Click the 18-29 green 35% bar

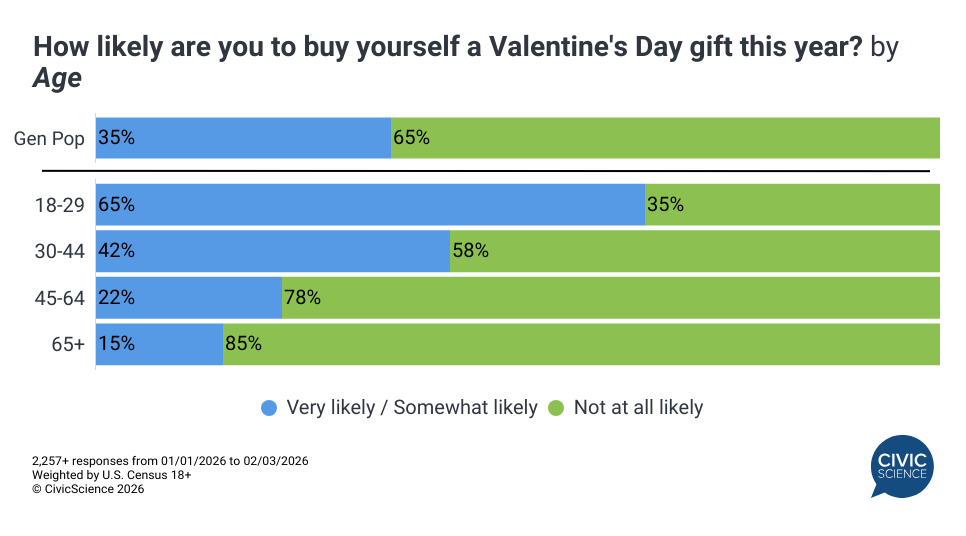pyautogui.click(x=792, y=204)
